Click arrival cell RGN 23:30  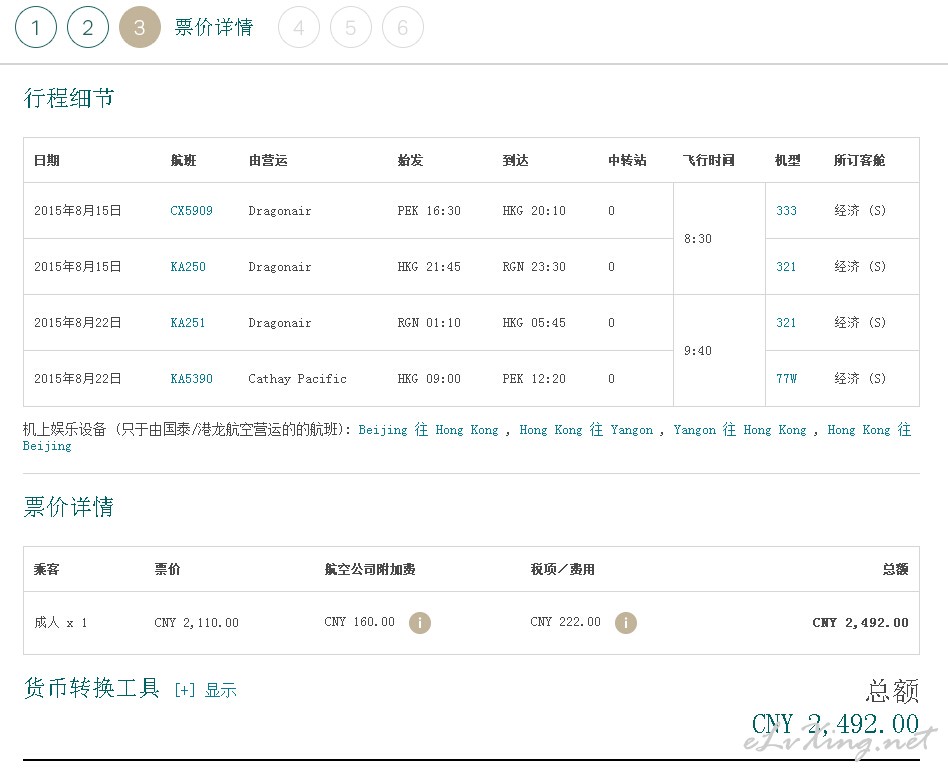[x=534, y=267]
